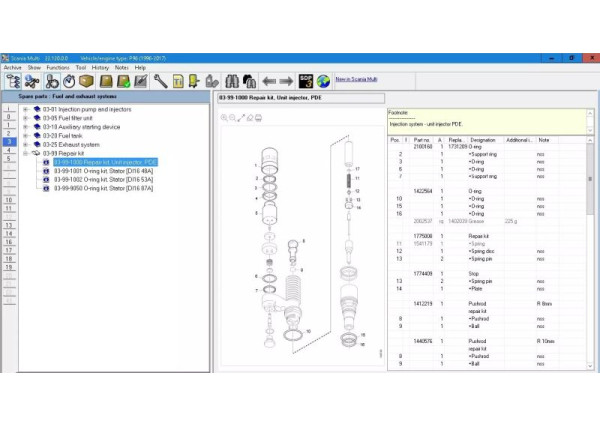Expand the 03-01 Injection pump and injectors node
This screenshot has width=600, height=427.
point(25,109)
